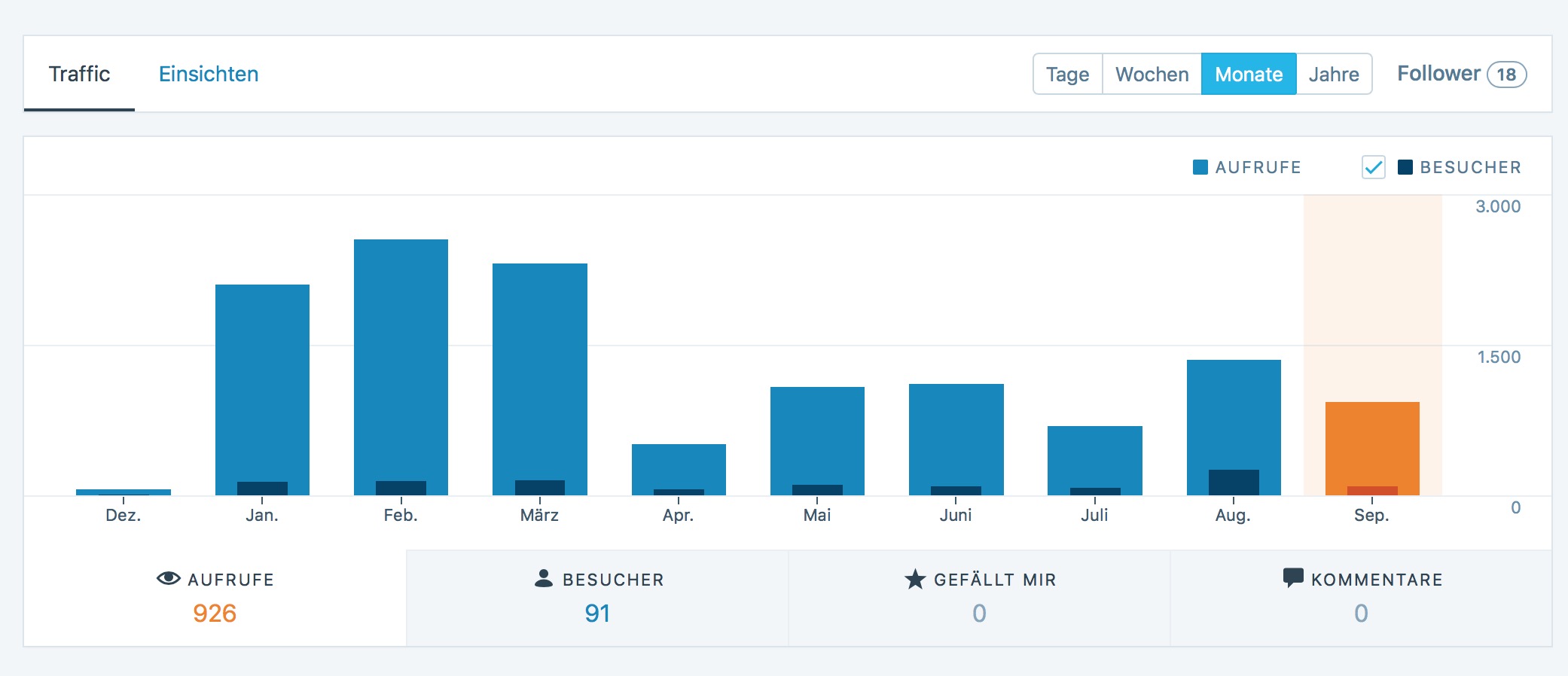The image size is (1568, 676).
Task: Select the Kommentare stat tab
Action: (x=1361, y=598)
